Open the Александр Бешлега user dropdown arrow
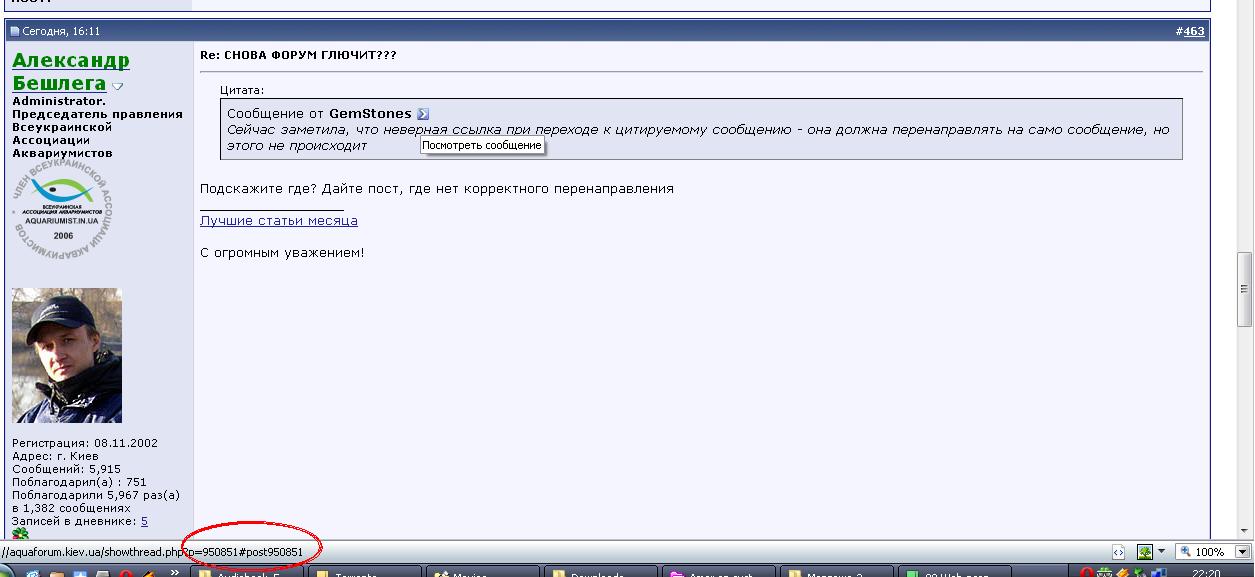The width and height of the screenshot is (1255, 577). pyautogui.click(x=117, y=87)
